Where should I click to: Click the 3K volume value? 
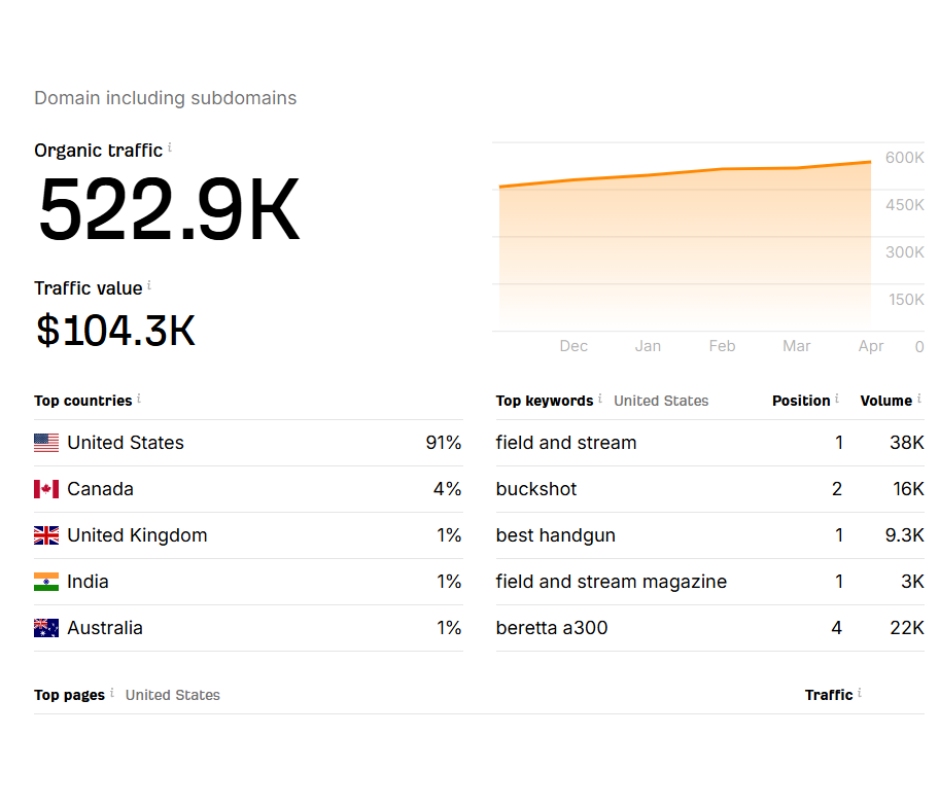pos(912,582)
